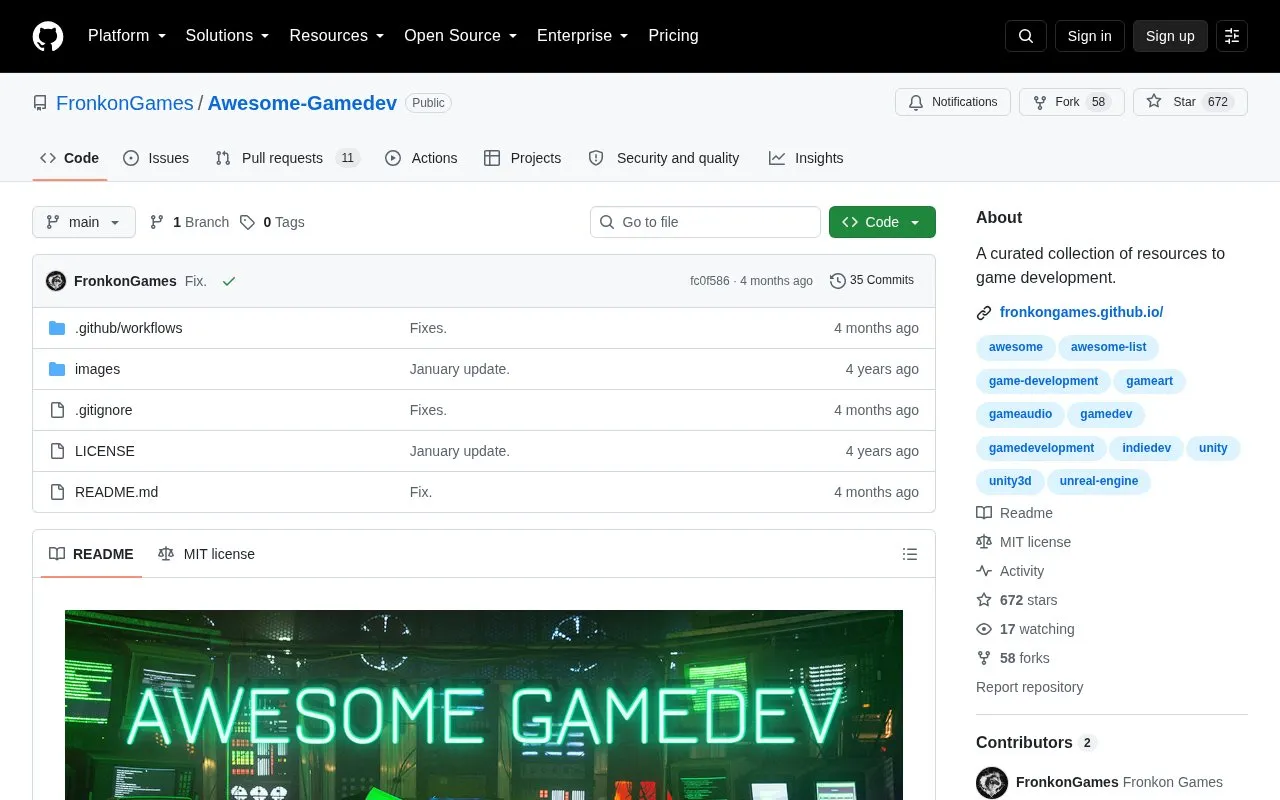Open 58 forks in About sidebar
Viewport: 1280px width, 800px height.
click(1013, 658)
